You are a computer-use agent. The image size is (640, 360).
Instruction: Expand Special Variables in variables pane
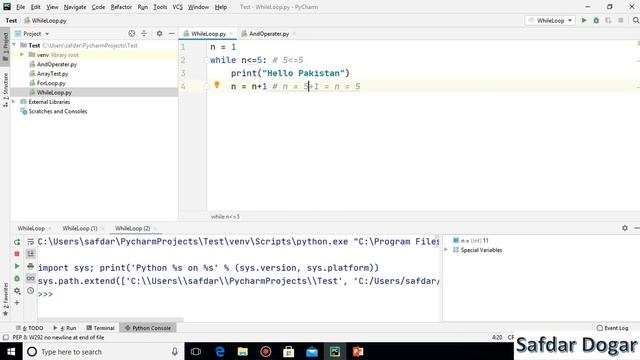(x=446, y=250)
